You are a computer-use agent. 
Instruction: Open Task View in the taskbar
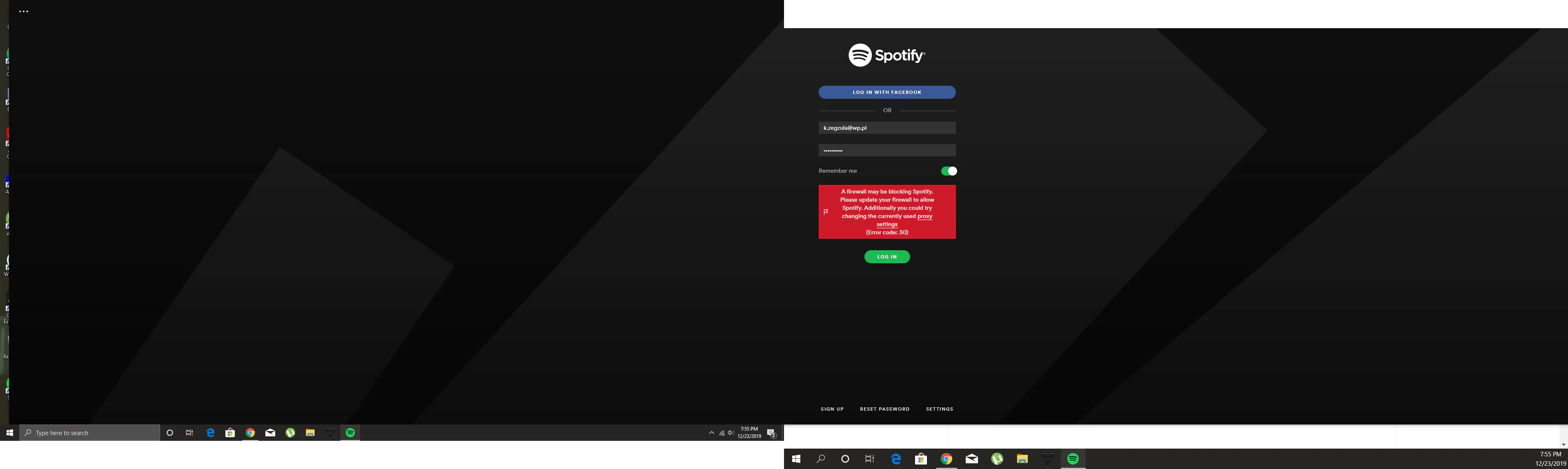189,433
